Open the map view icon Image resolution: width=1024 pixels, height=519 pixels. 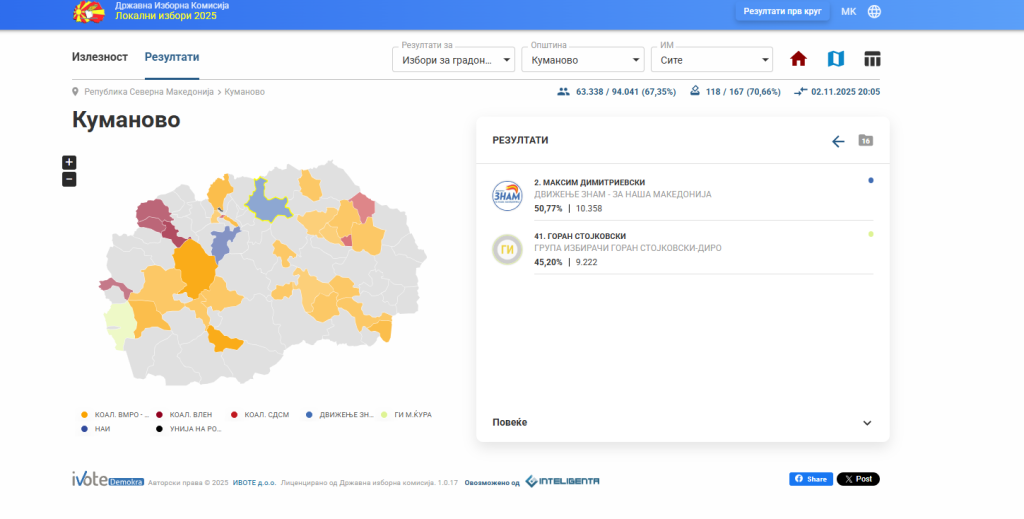835,59
